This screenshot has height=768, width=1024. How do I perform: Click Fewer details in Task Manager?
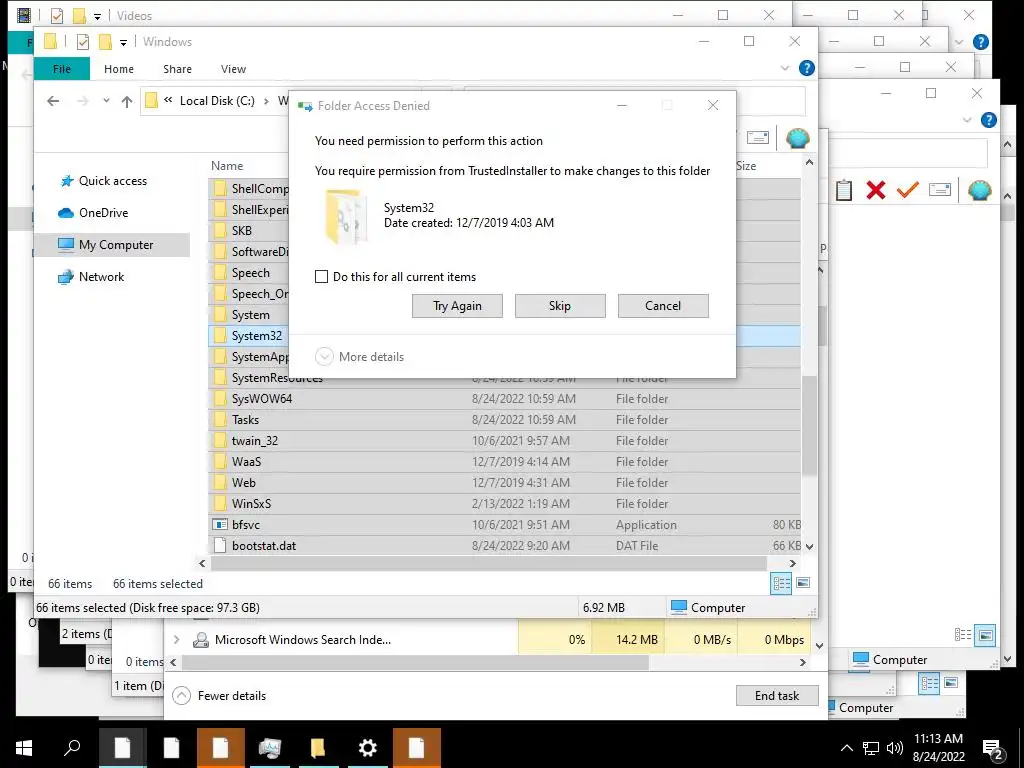pyautogui.click(x=220, y=696)
